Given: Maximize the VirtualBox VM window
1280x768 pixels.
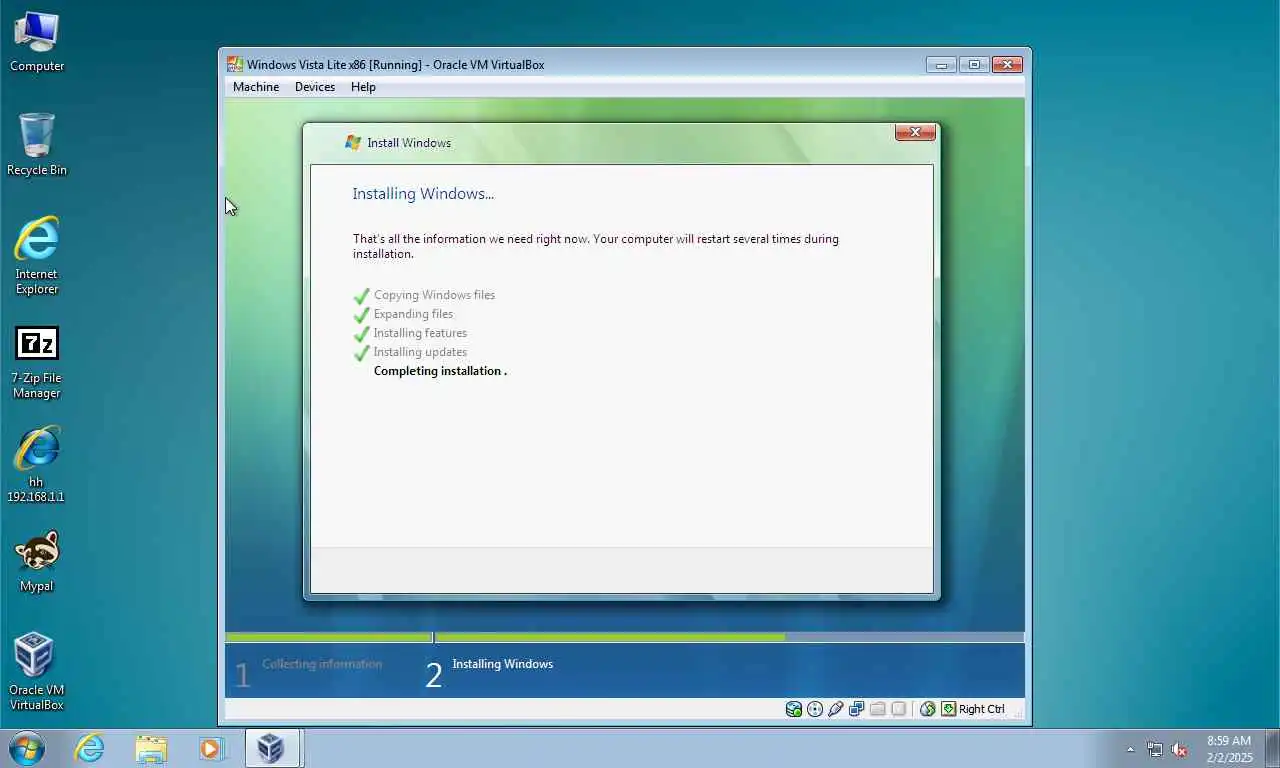Looking at the screenshot, I should (974, 64).
